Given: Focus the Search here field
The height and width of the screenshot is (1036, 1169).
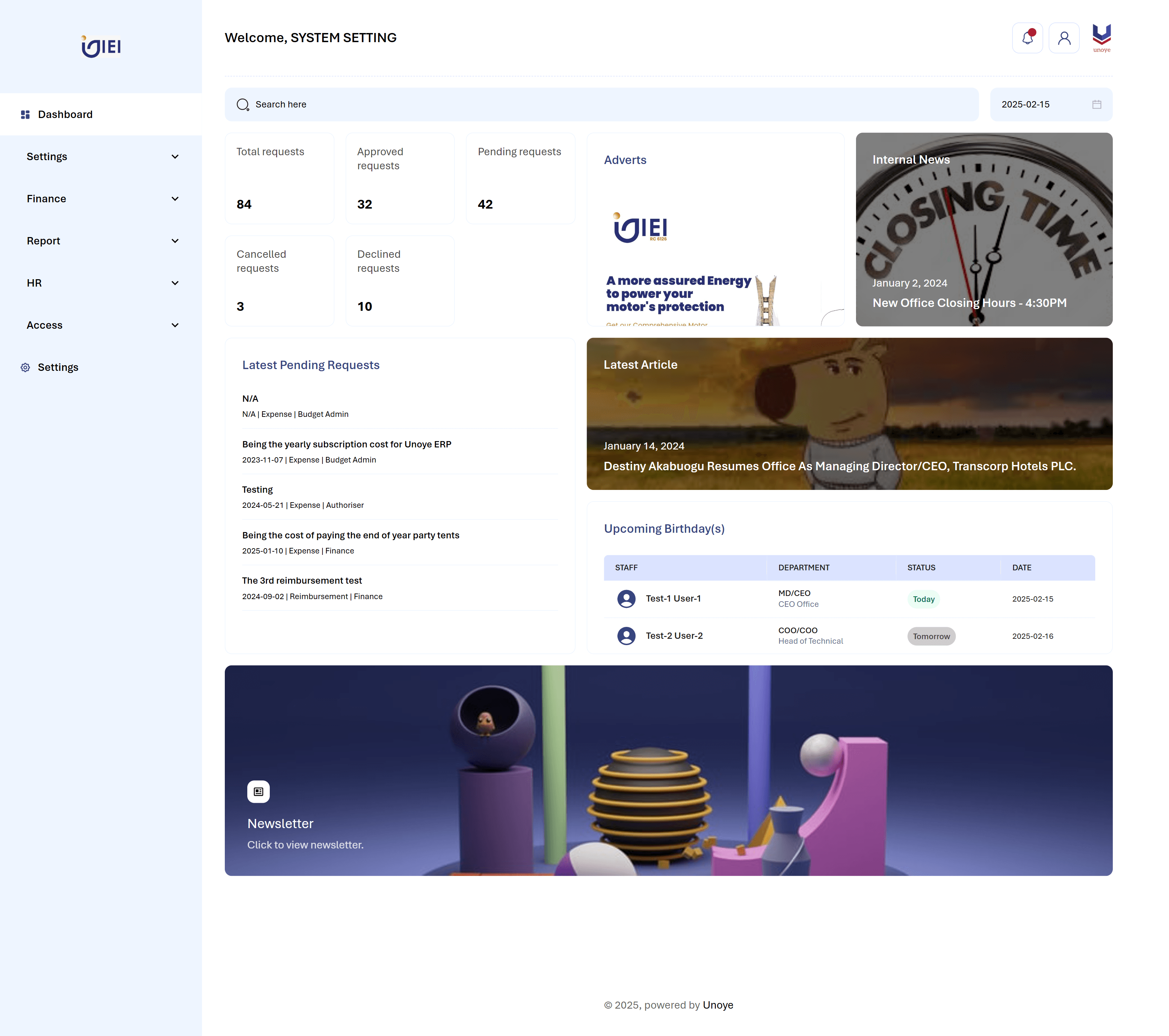Looking at the screenshot, I should [x=602, y=104].
